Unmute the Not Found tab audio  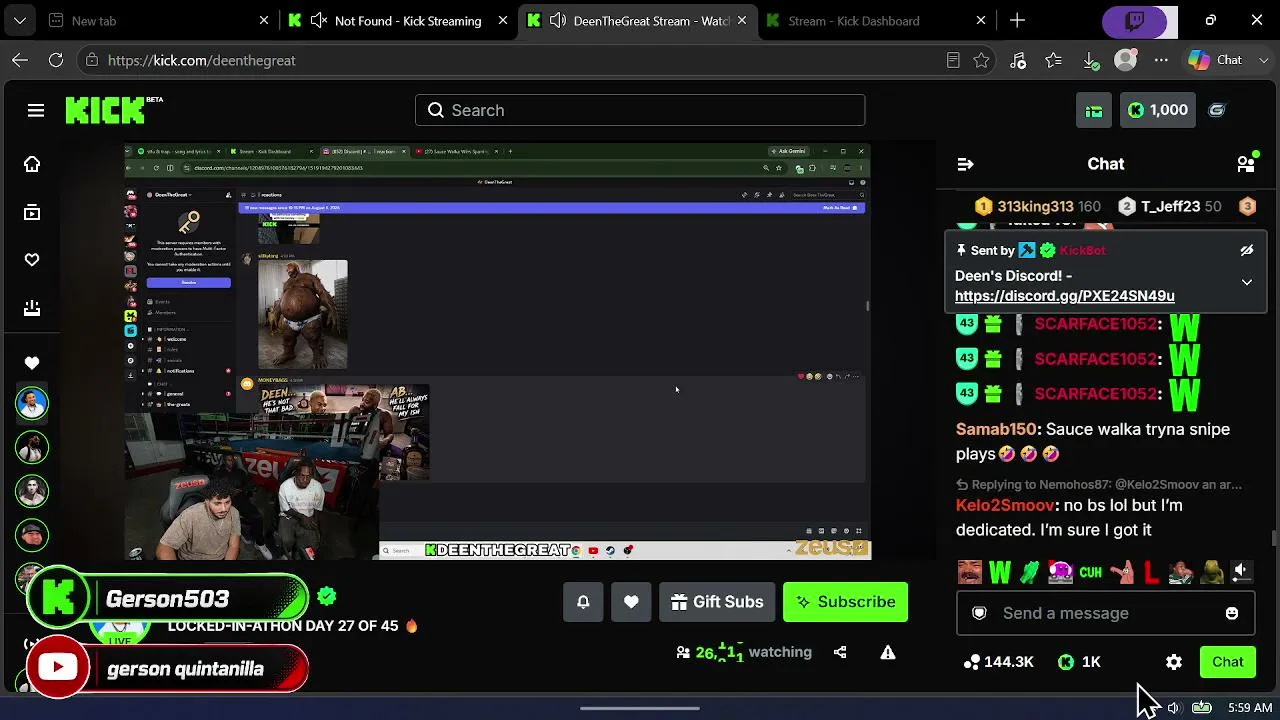pos(320,20)
